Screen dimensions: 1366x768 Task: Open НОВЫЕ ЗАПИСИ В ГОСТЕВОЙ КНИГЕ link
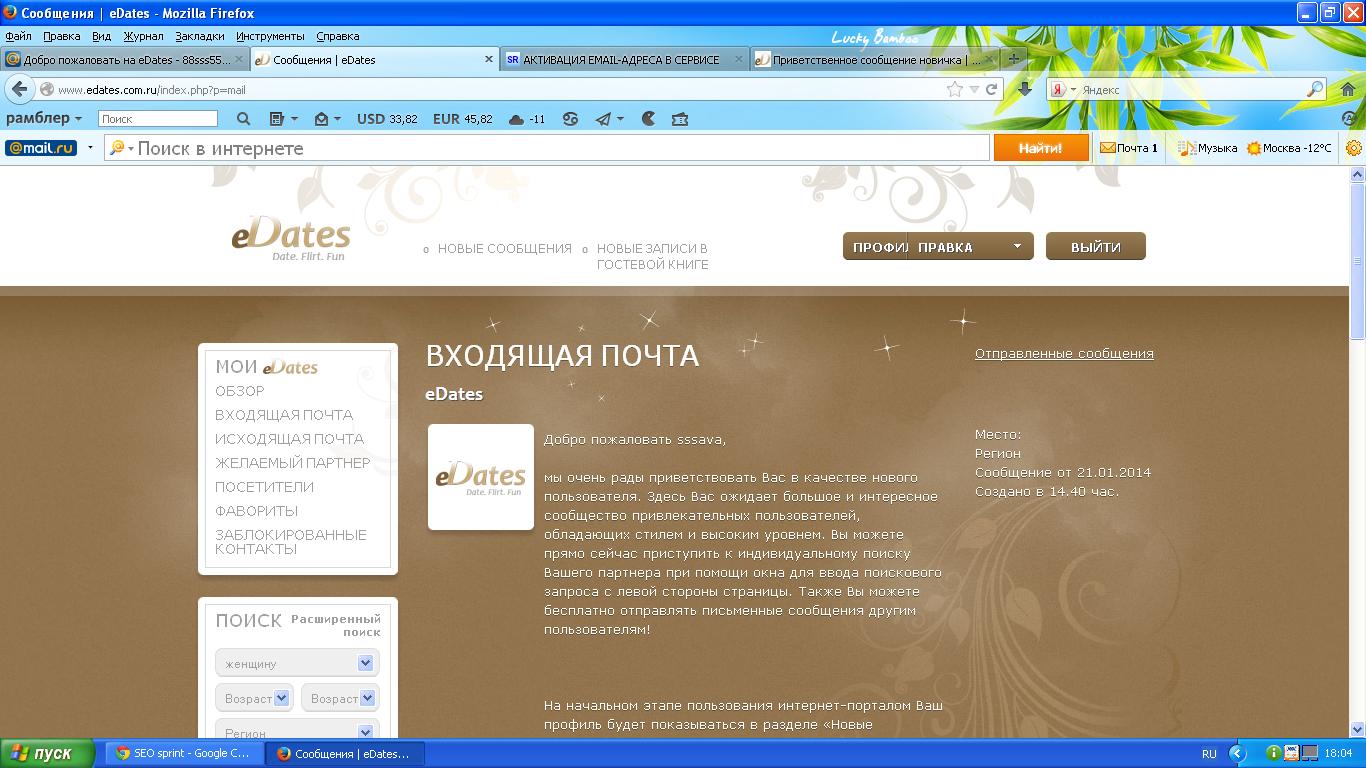pyautogui.click(x=653, y=256)
